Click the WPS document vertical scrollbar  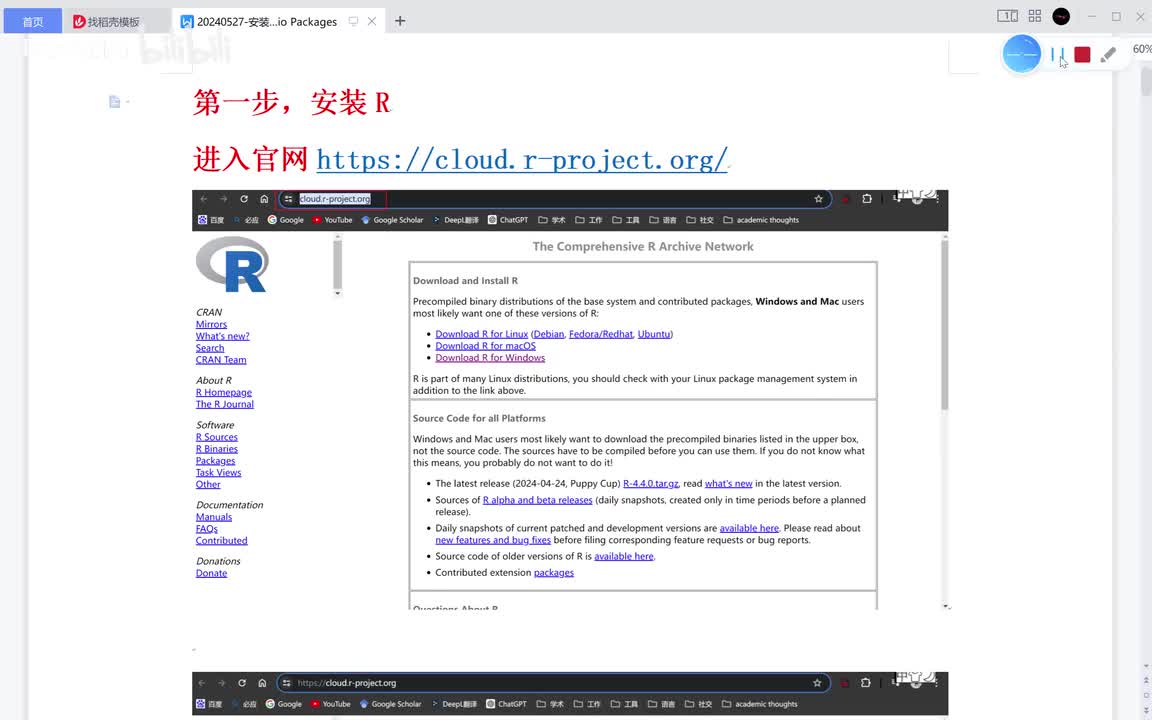(x=1146, y=81)
